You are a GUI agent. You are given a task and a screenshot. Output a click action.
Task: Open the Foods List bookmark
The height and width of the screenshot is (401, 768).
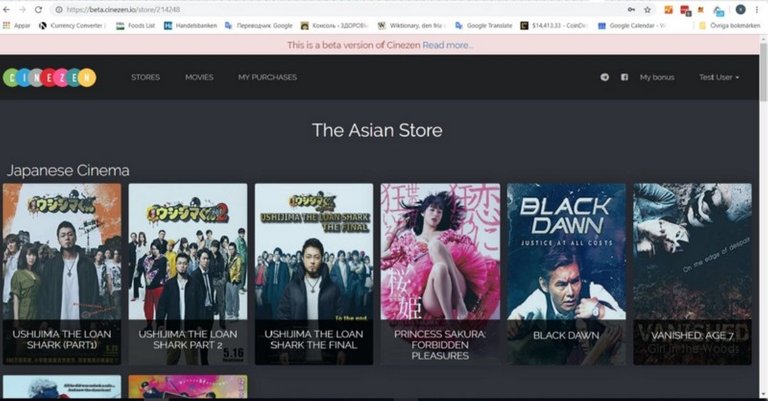coord(135,25)
